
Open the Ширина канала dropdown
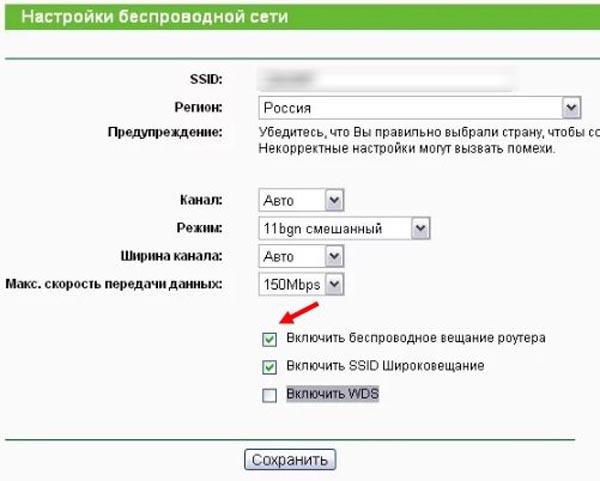[x=301, y=256]
